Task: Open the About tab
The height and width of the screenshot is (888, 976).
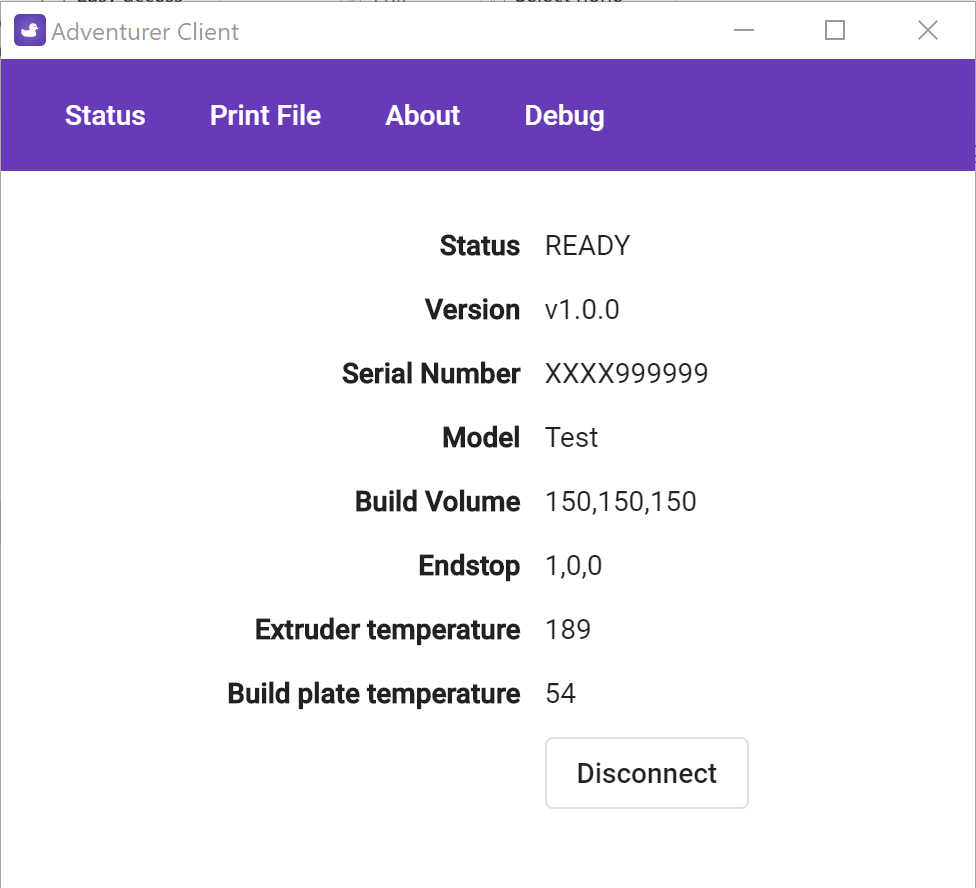Action: tap(423, 116)
